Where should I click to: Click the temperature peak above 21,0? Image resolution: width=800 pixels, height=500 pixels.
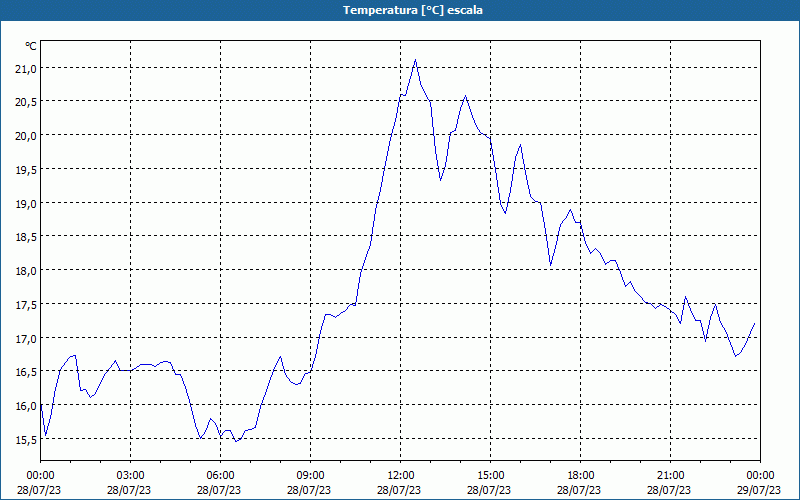click(x=415, y=60)
